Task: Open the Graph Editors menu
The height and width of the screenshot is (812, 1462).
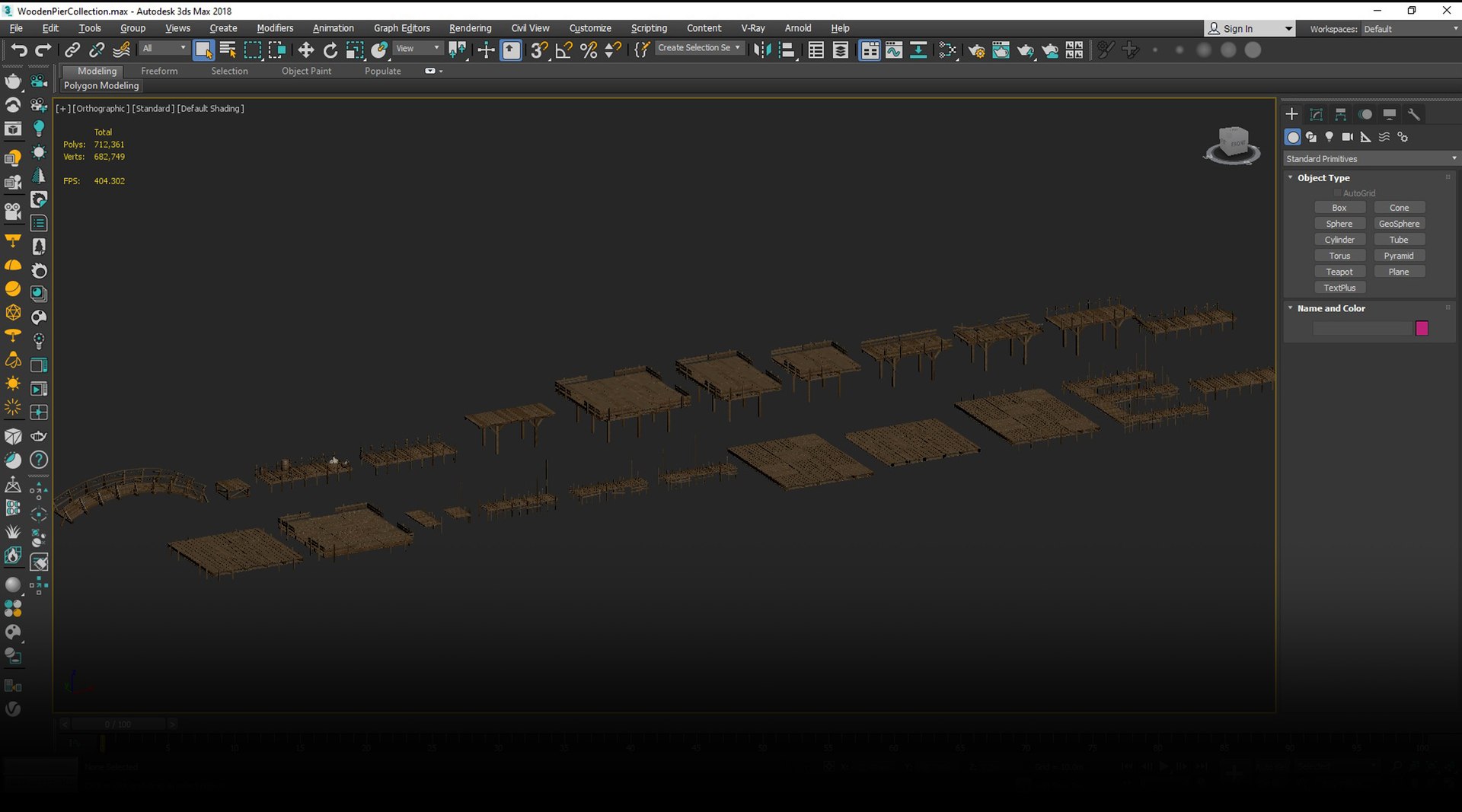Action: click(402, 28)
